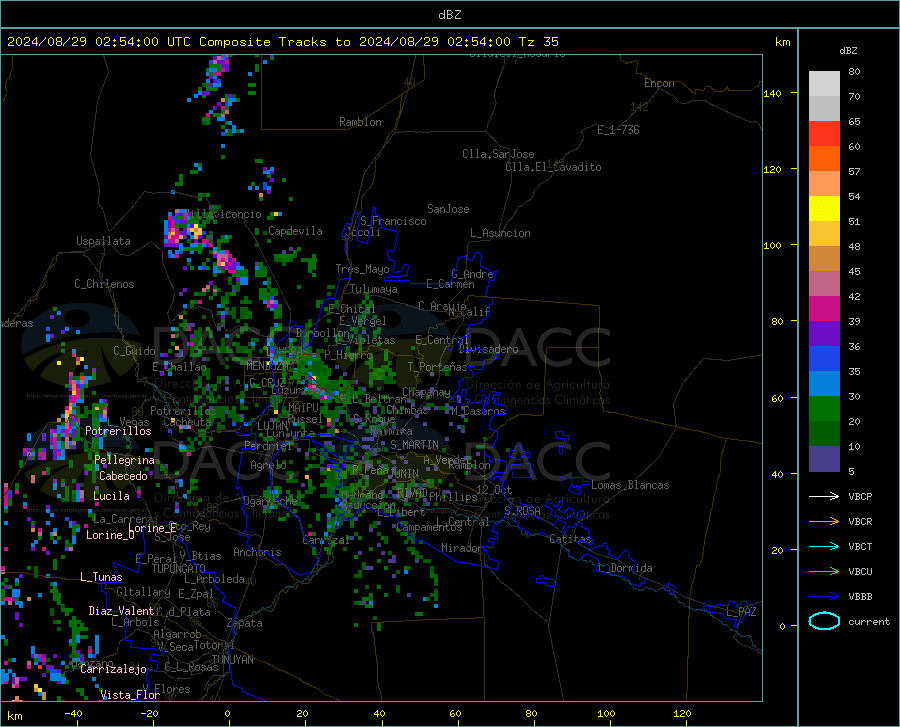Click the L_Dormida place label
900x727 pixels.
click(625, 568)
